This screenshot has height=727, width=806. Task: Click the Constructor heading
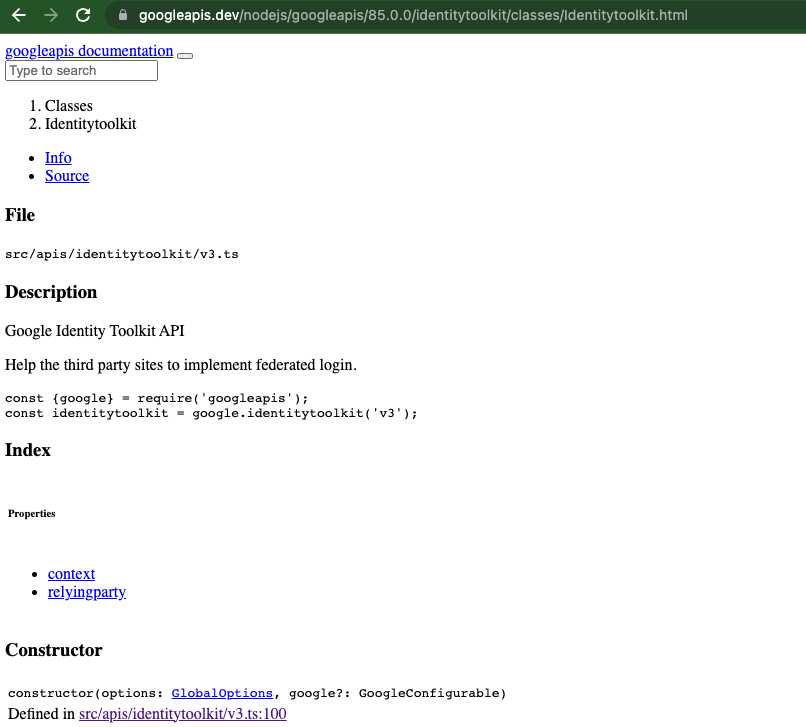coord(53,650)
